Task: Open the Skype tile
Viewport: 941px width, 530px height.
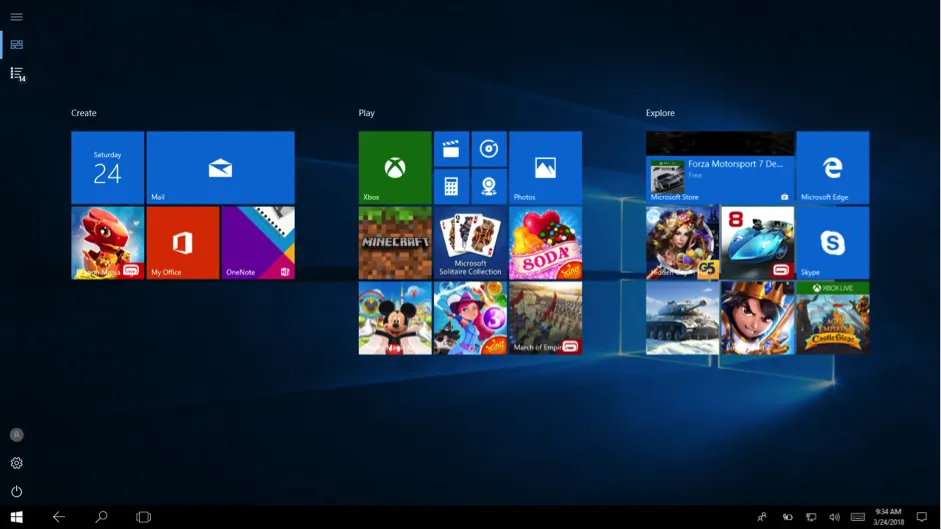Action: [x=832, y=243]
